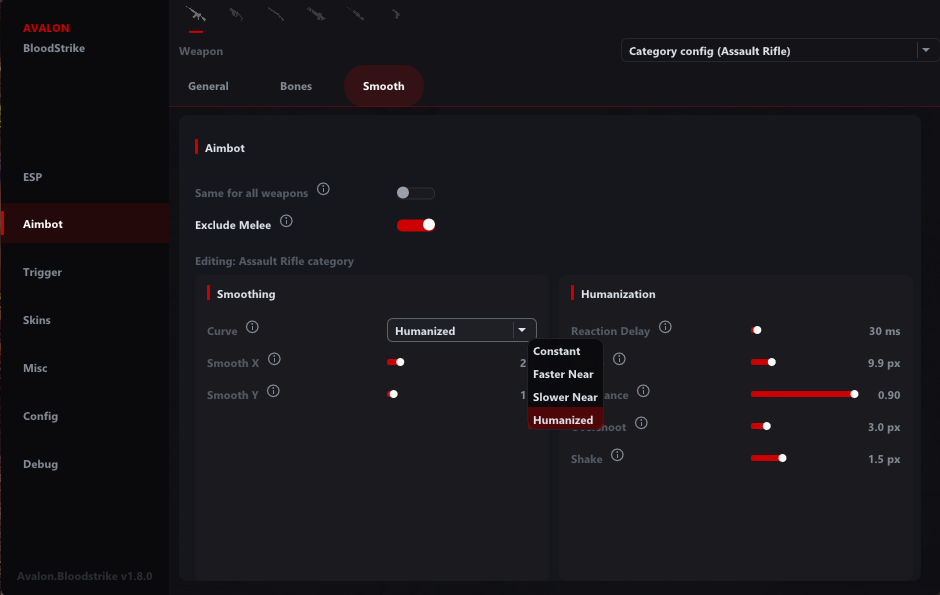The width and height of the screenshot is (940, 595).
Task: Open the Misc sidebar section
Action: pos(85,368)
